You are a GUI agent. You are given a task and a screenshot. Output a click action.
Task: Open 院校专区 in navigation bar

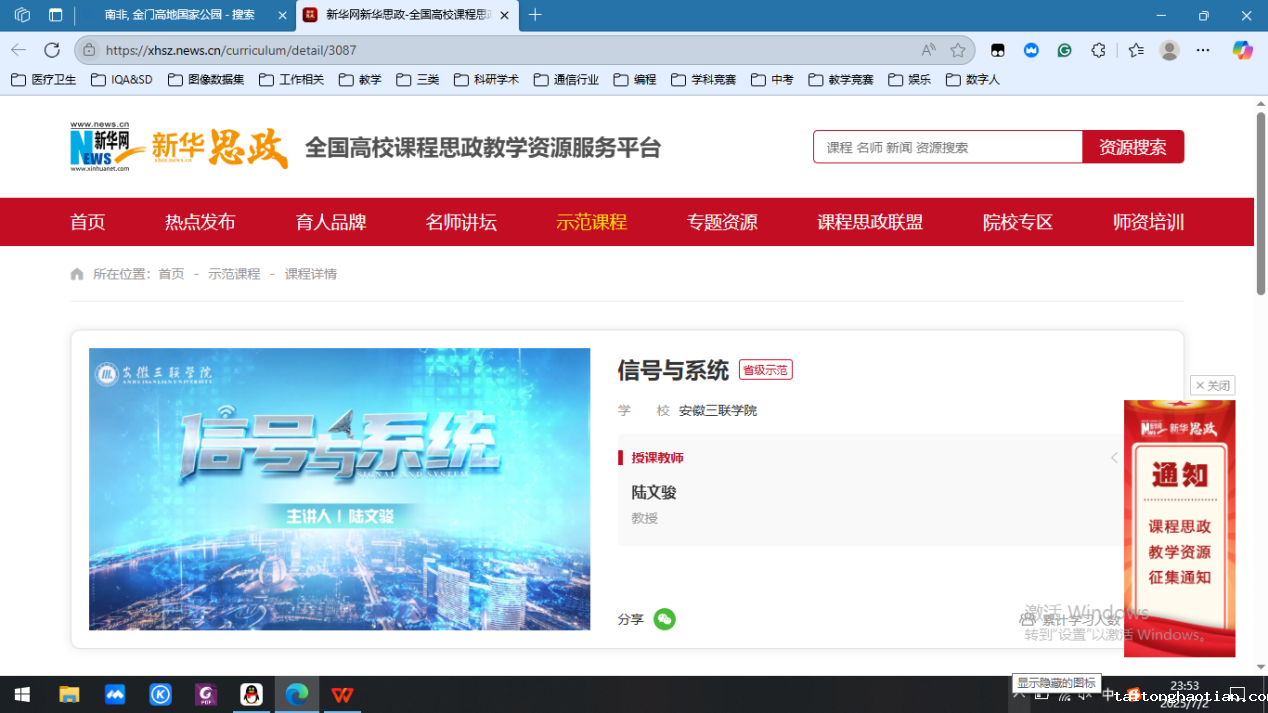pyautogui.click(x=1018, y=222)
